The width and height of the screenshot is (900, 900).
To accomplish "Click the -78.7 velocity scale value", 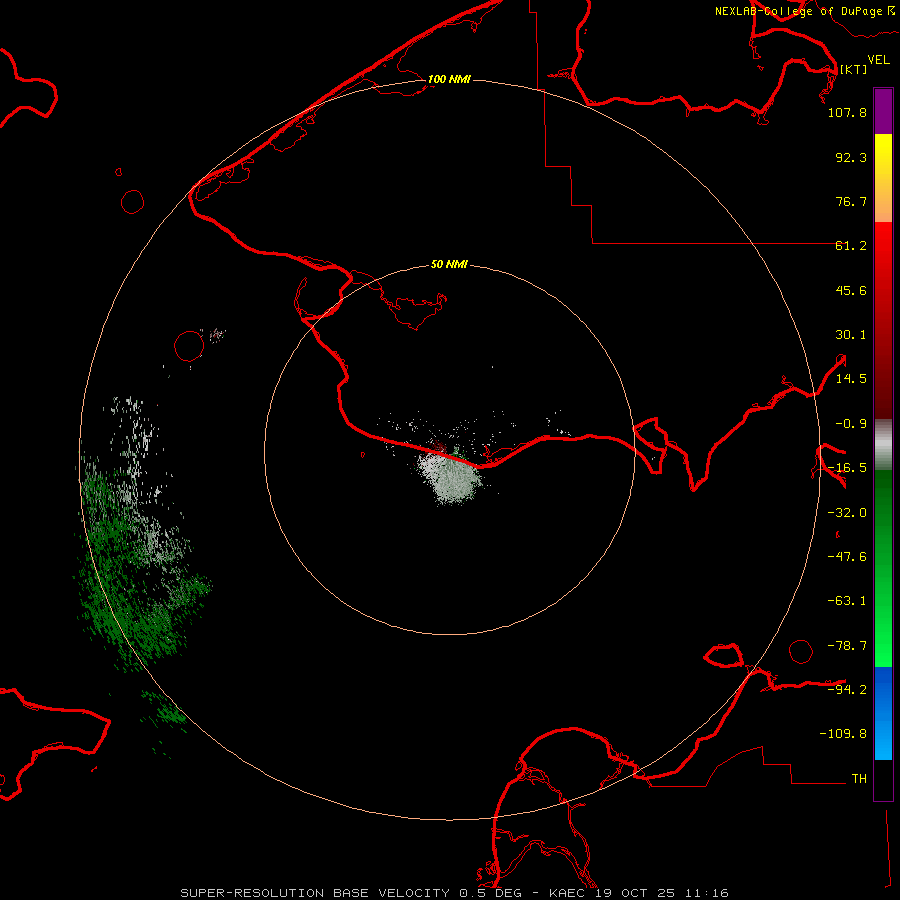I will tap(847, 646).
